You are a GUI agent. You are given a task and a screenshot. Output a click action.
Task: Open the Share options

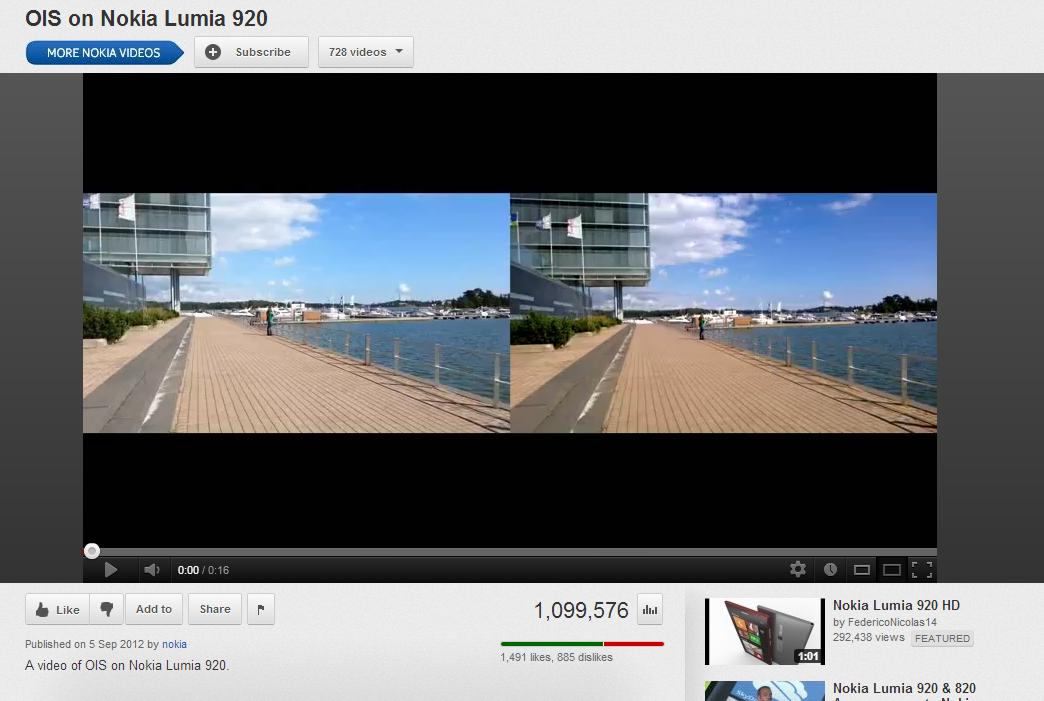pos(215,609)
